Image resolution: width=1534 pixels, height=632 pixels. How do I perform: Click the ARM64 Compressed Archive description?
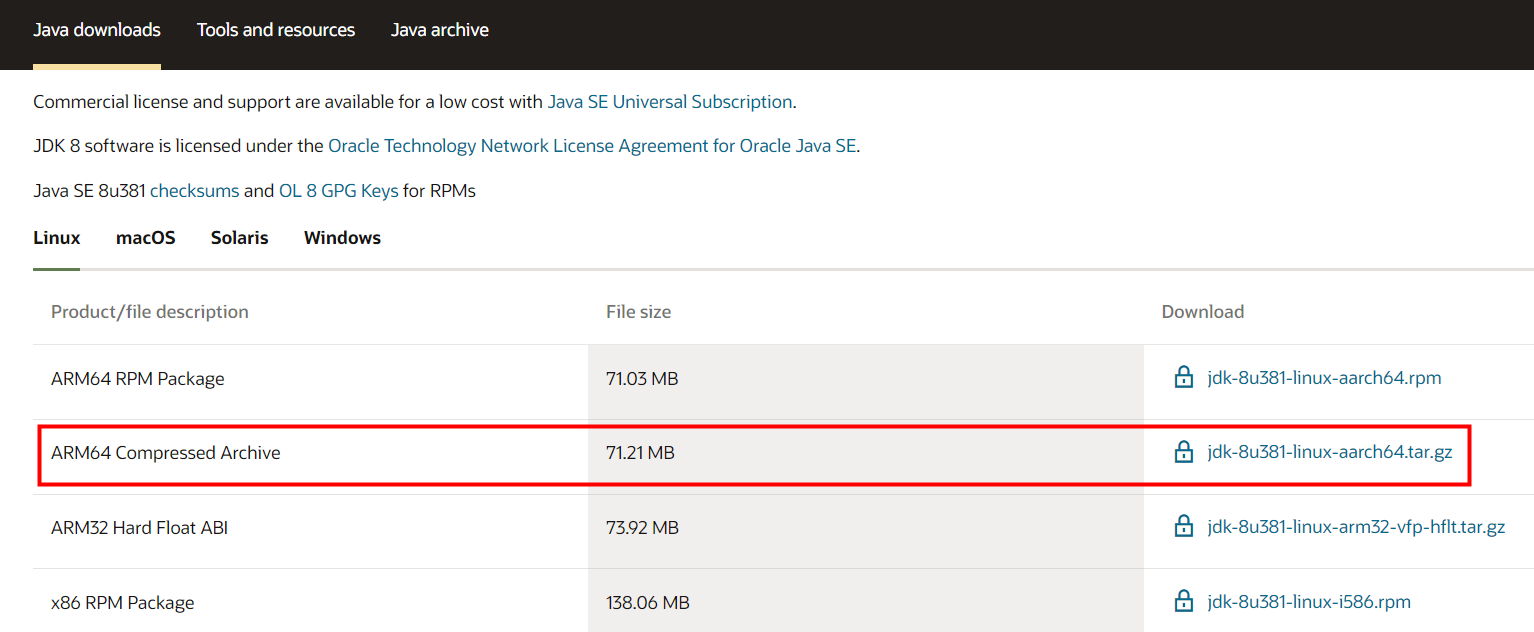pos(166,453)
